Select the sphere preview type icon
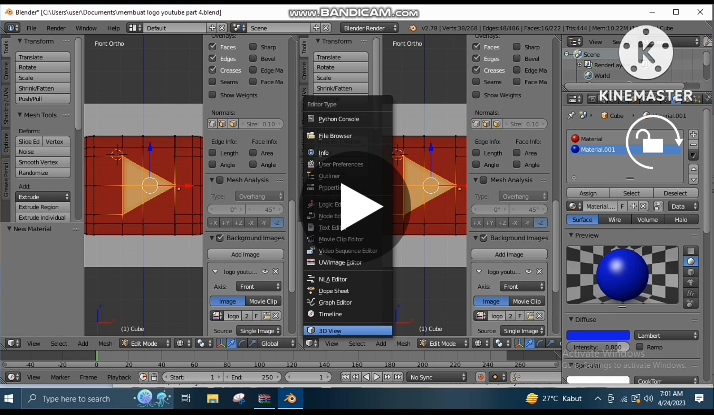 click(x=691, y=261)
